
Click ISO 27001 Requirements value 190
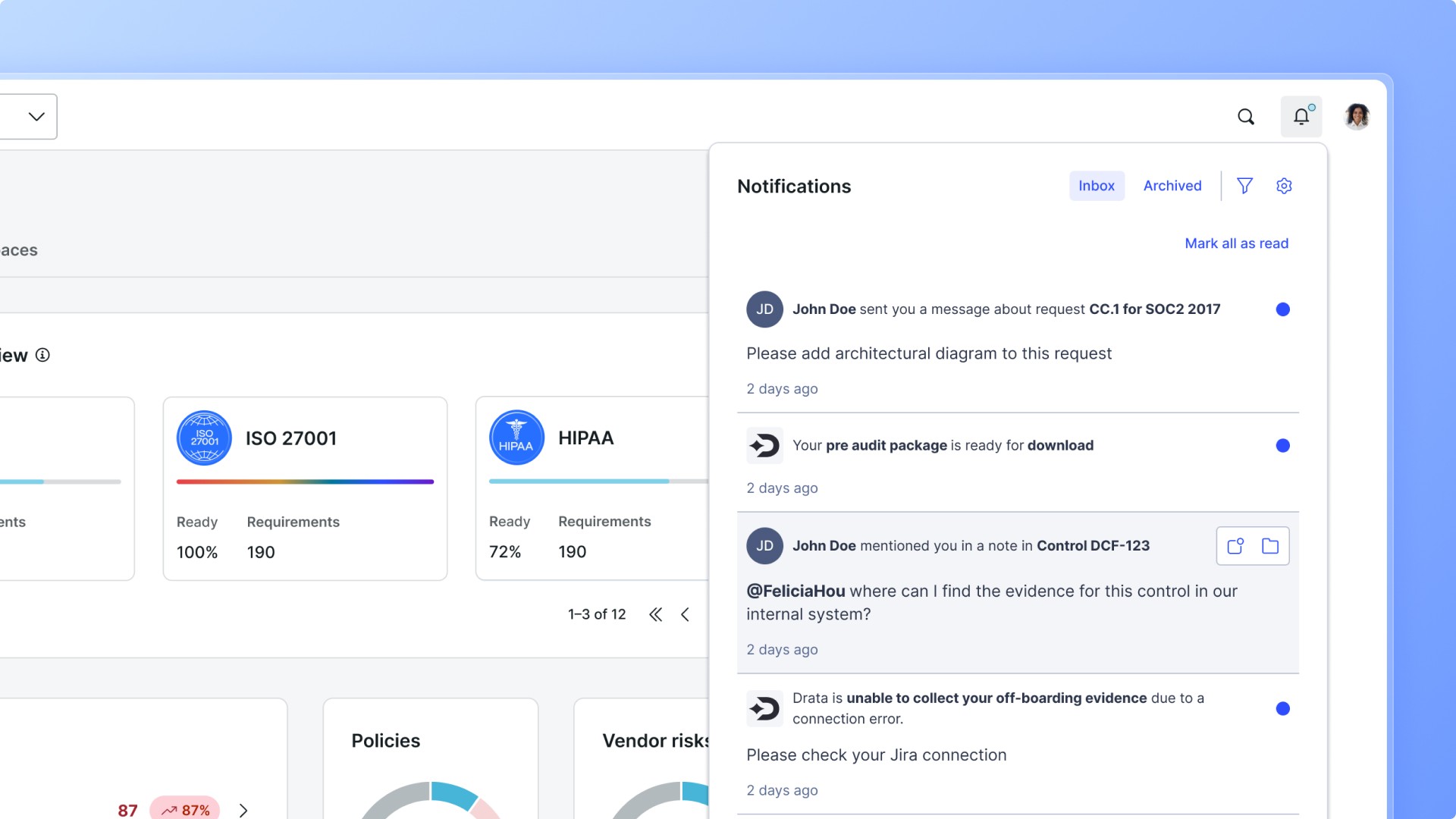pyautogui.click(x=261, y=552)
